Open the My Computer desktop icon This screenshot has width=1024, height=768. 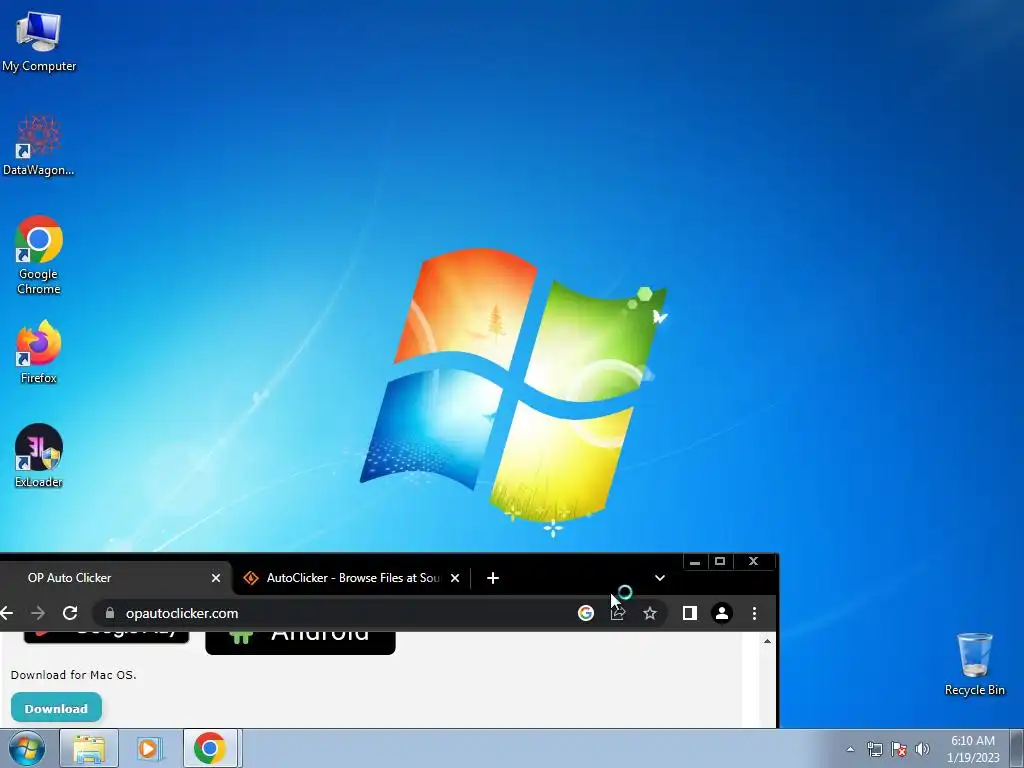[x=39, y=42]
